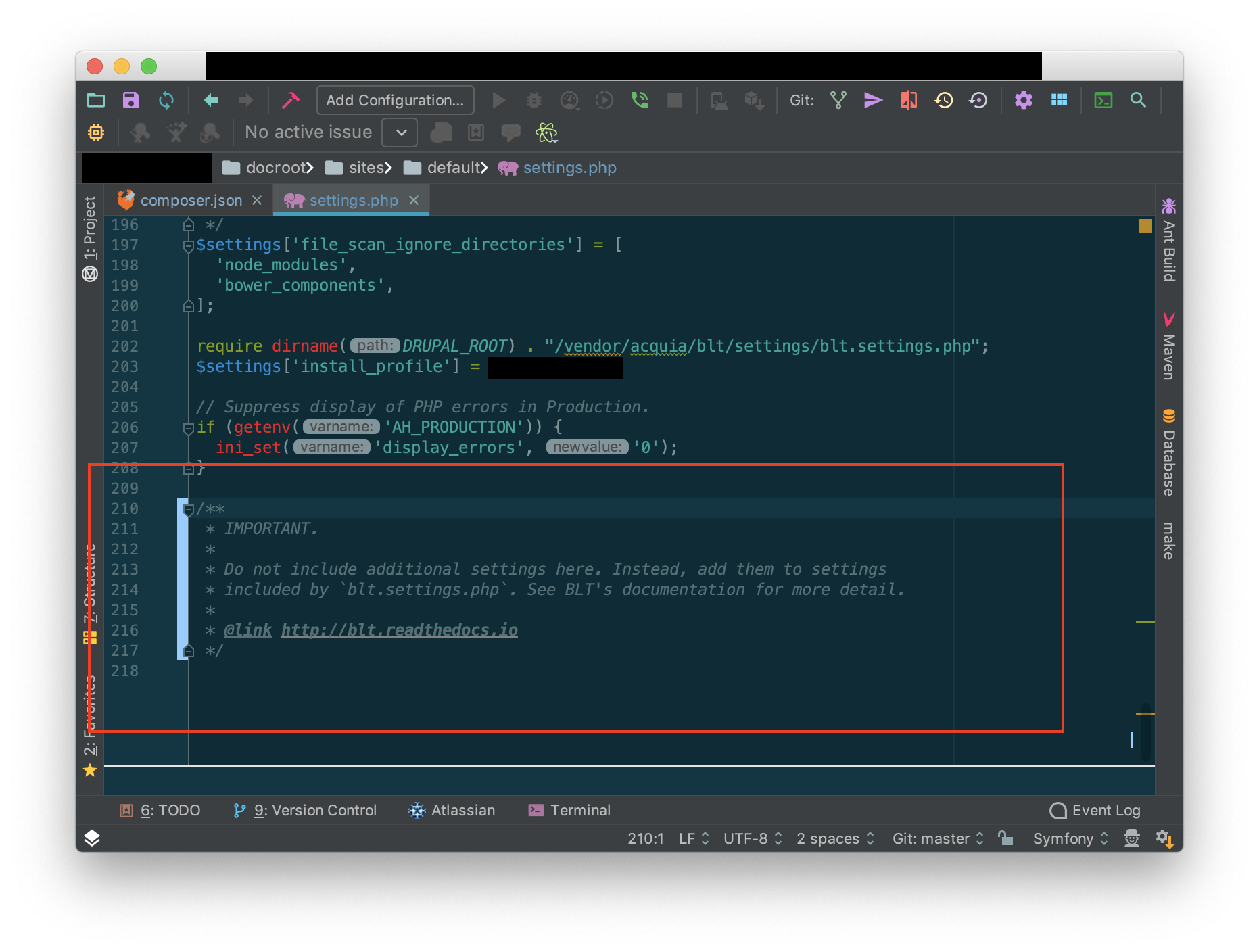
Task: Open the blt.readthedocs.io link in comment
Action: 400,630
